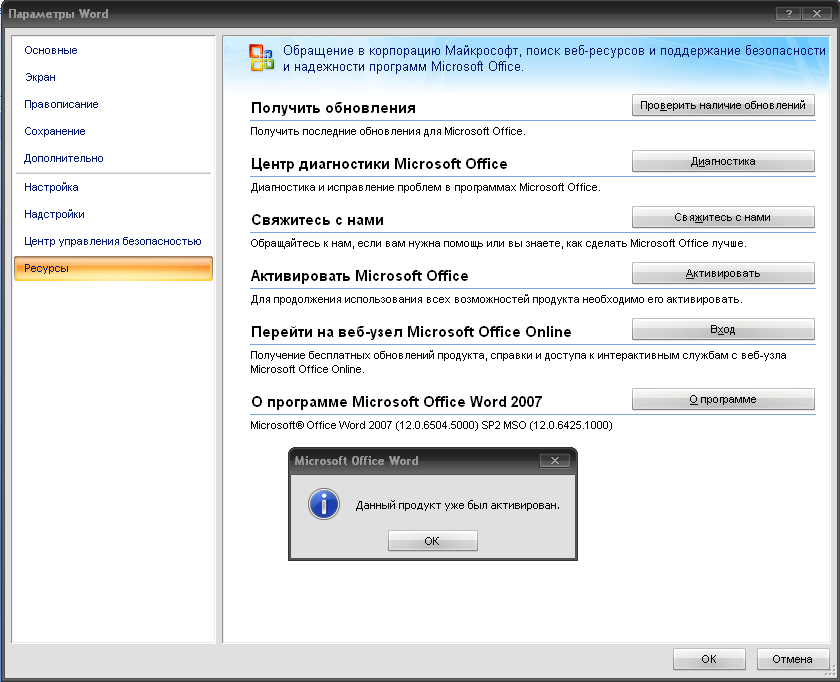Click text Данный продукт уже был активирован
This screenshot has width=840, height=682.
point(458,505)
